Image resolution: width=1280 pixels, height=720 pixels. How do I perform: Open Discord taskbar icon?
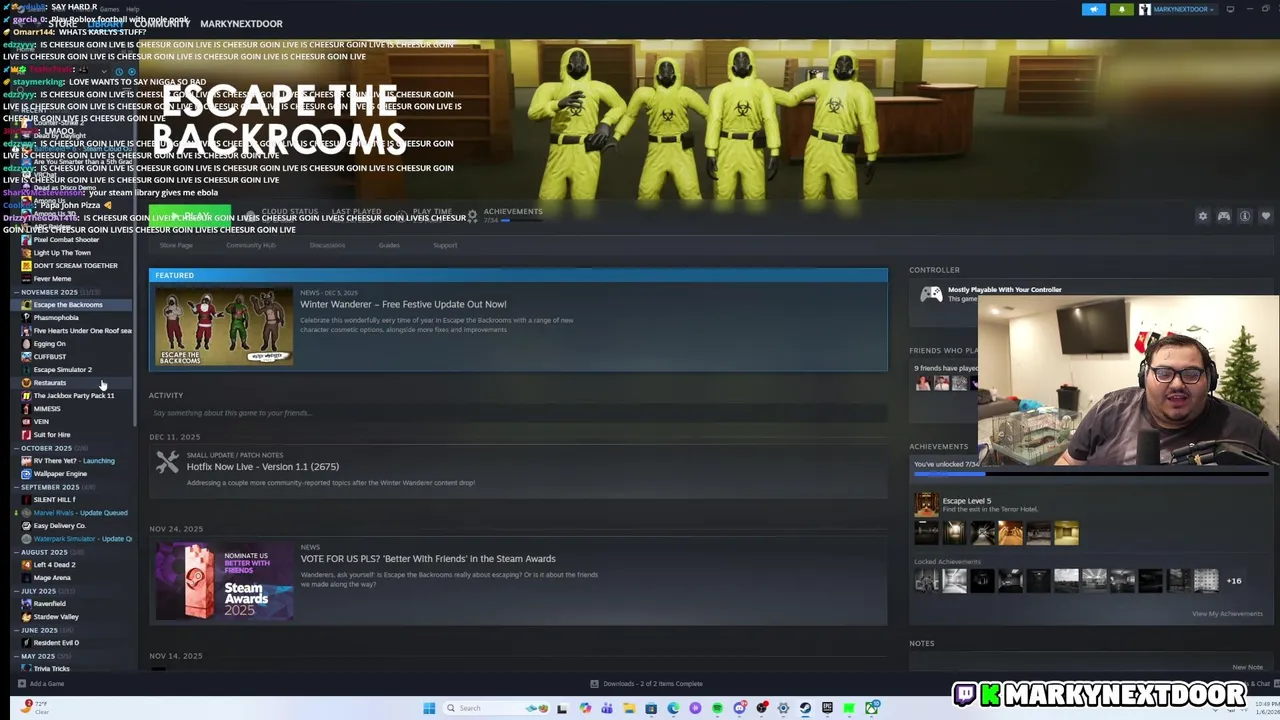(739, 708)
